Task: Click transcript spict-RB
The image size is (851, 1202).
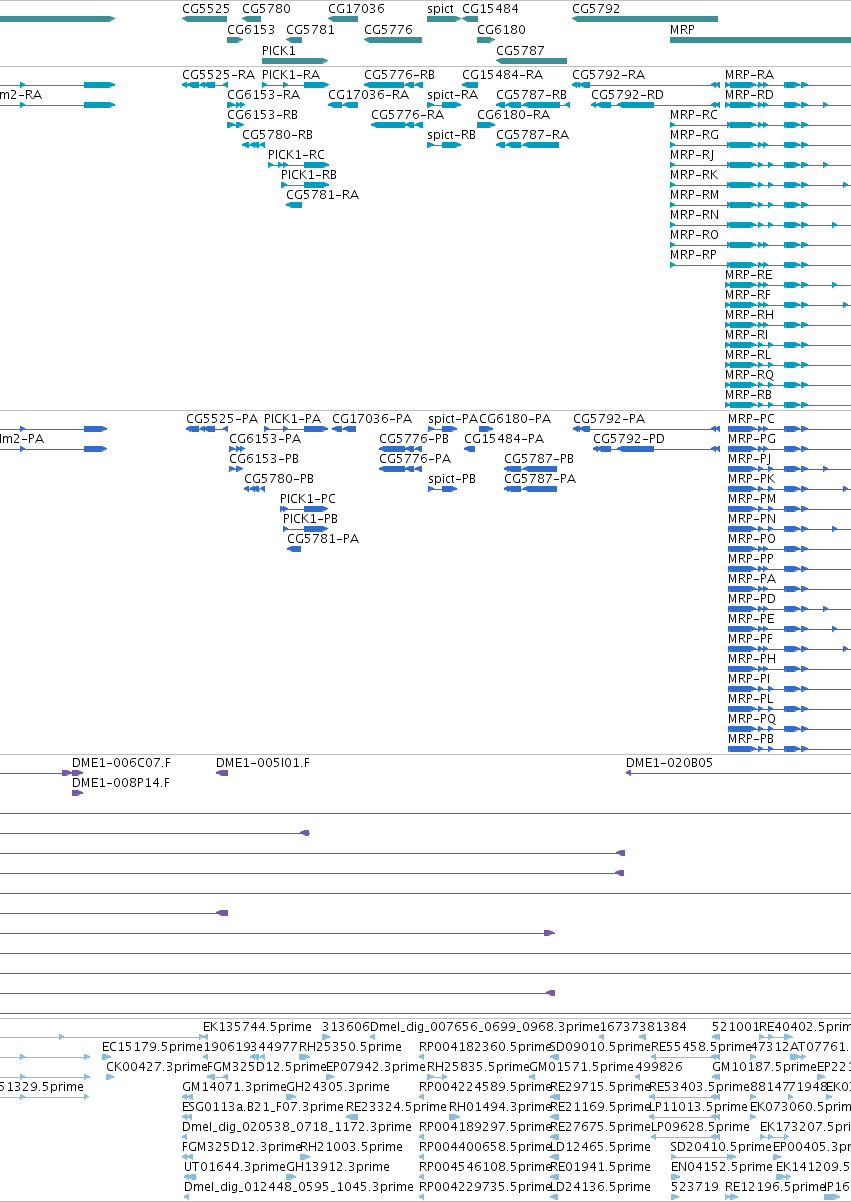Action: click(x=452, y=135)
